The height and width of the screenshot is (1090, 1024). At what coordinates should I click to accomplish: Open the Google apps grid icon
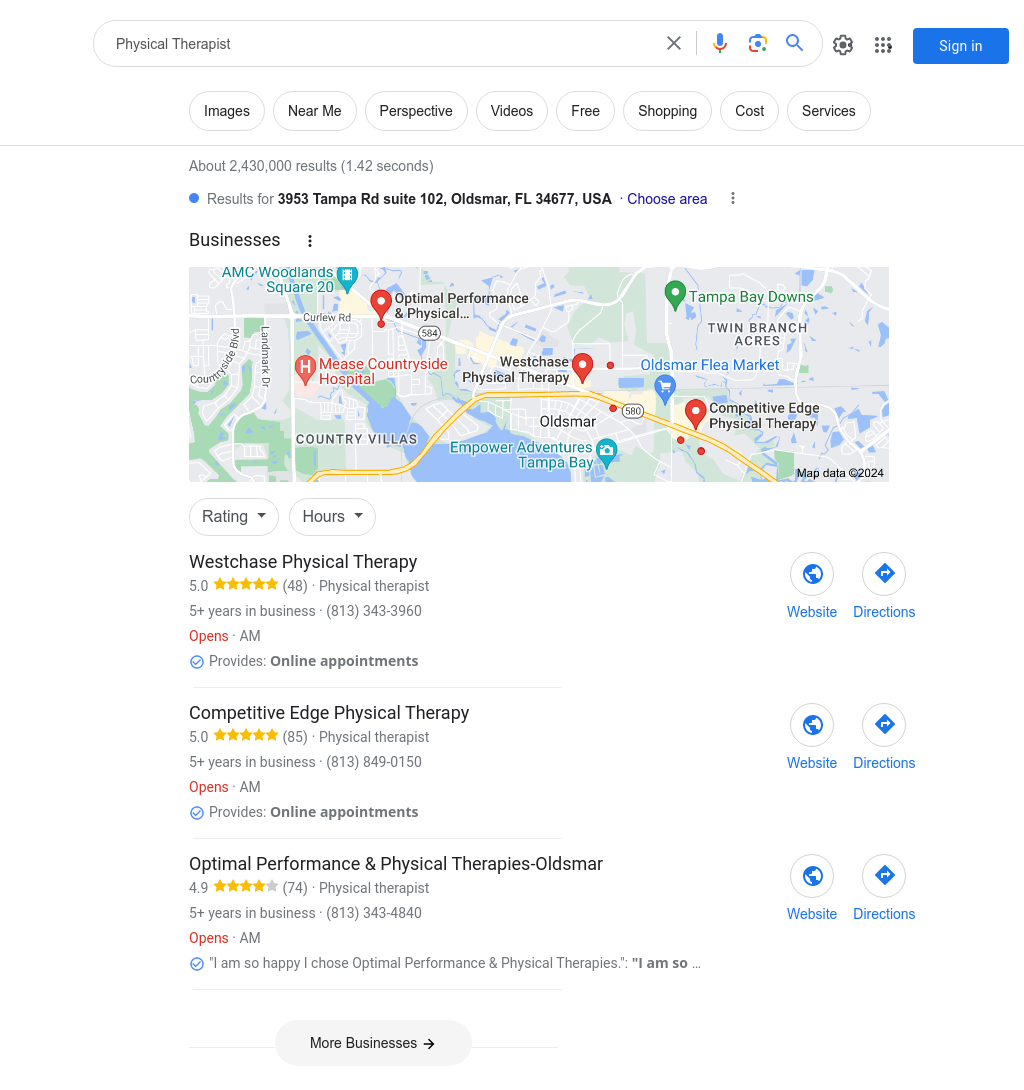(x=883, y=45)
